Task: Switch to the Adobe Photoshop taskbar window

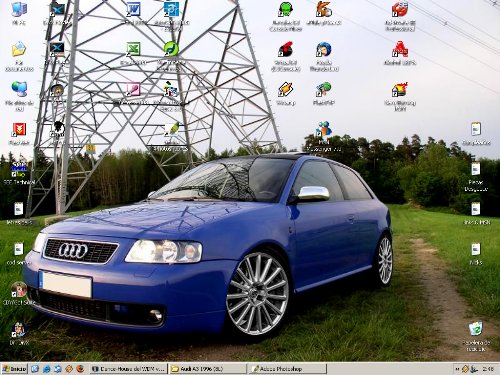Action: [287, 369]
